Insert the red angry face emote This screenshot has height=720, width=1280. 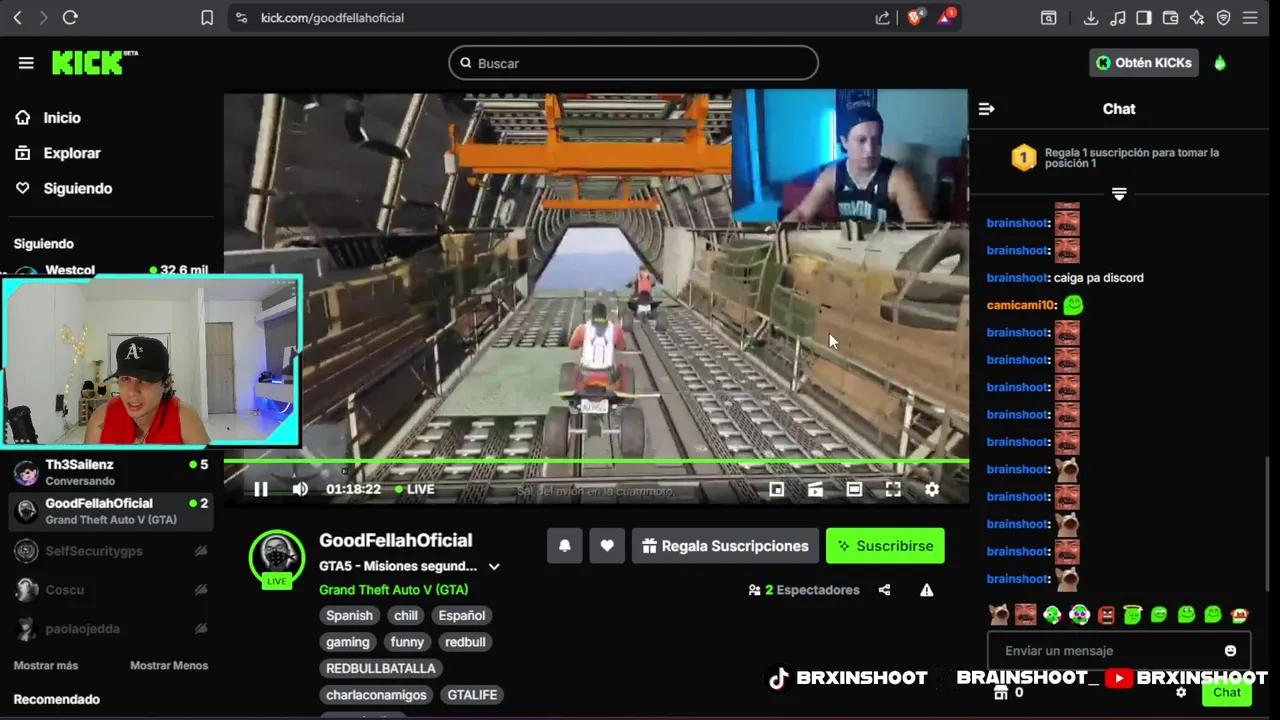[1106, 615]
